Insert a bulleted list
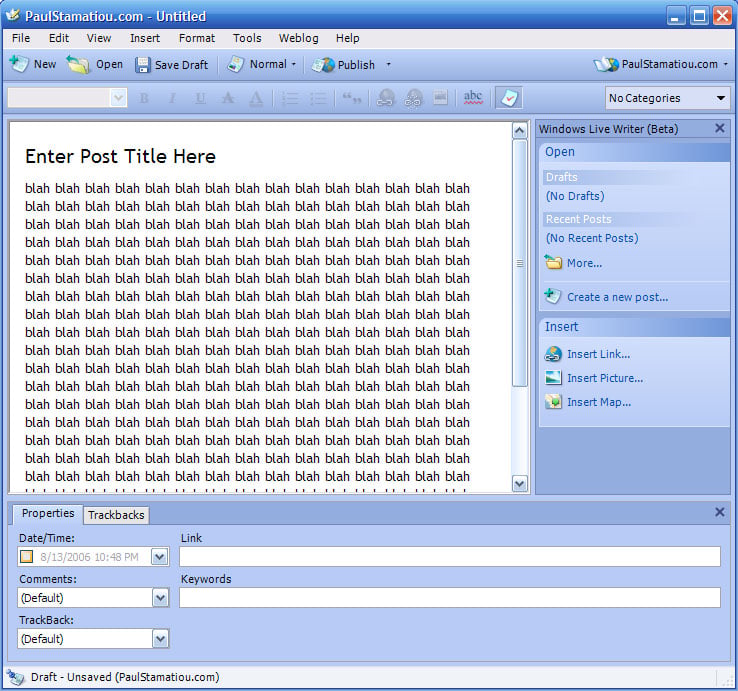Screen dimensions: 738x691 click(318, 98)
